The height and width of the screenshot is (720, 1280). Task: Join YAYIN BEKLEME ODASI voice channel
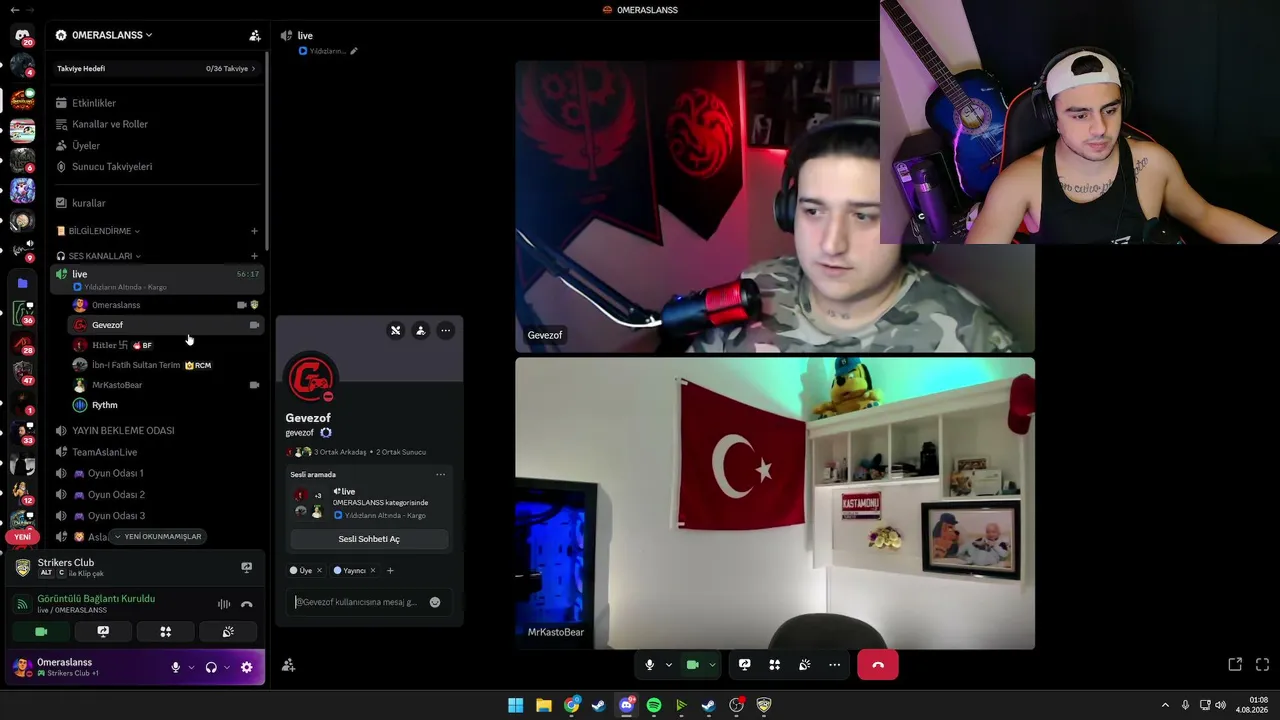158,431
